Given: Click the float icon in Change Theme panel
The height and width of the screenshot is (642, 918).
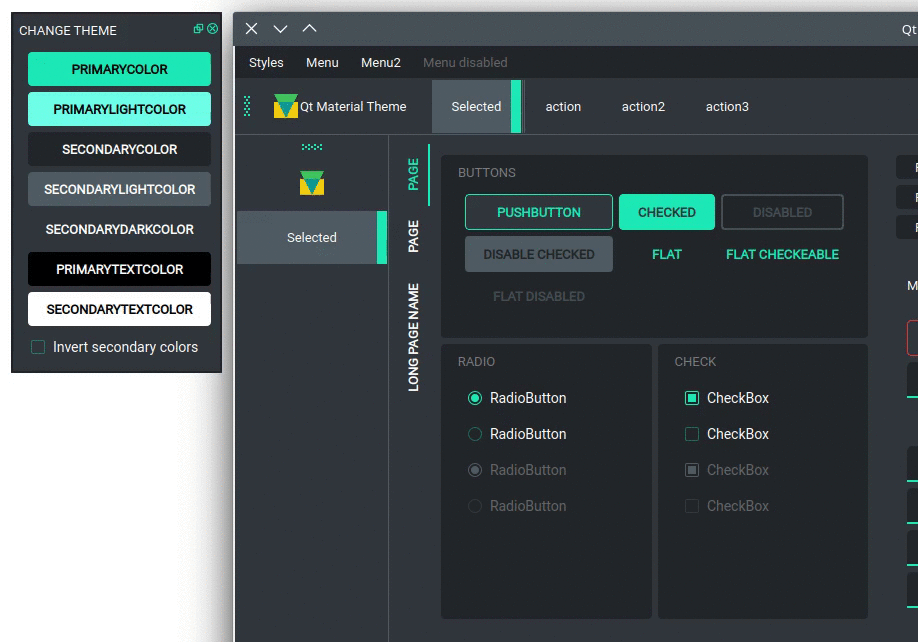Looking at the screenshot, I should [198, 29].
